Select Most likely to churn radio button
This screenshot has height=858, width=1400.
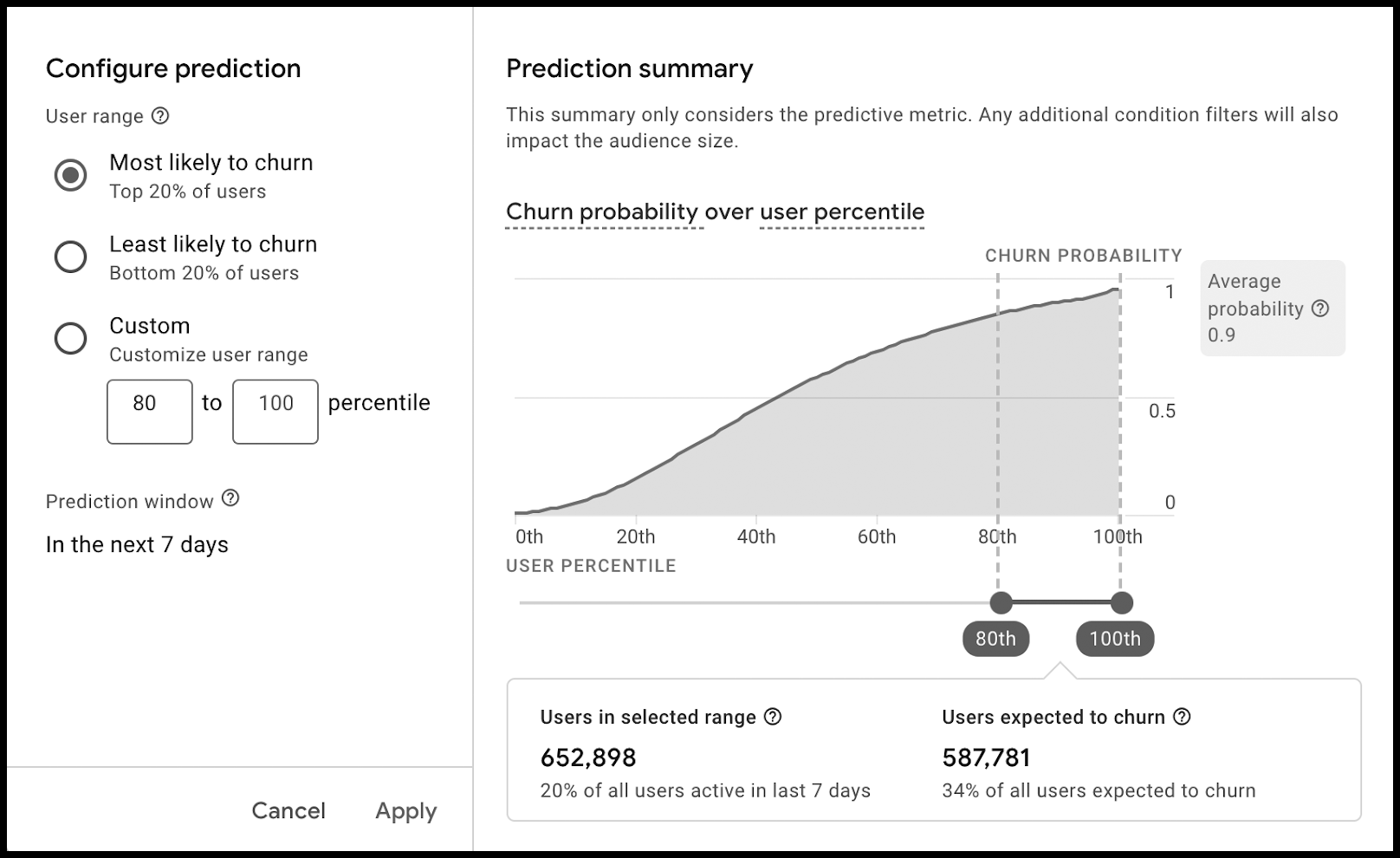click(x=70, y=175)
